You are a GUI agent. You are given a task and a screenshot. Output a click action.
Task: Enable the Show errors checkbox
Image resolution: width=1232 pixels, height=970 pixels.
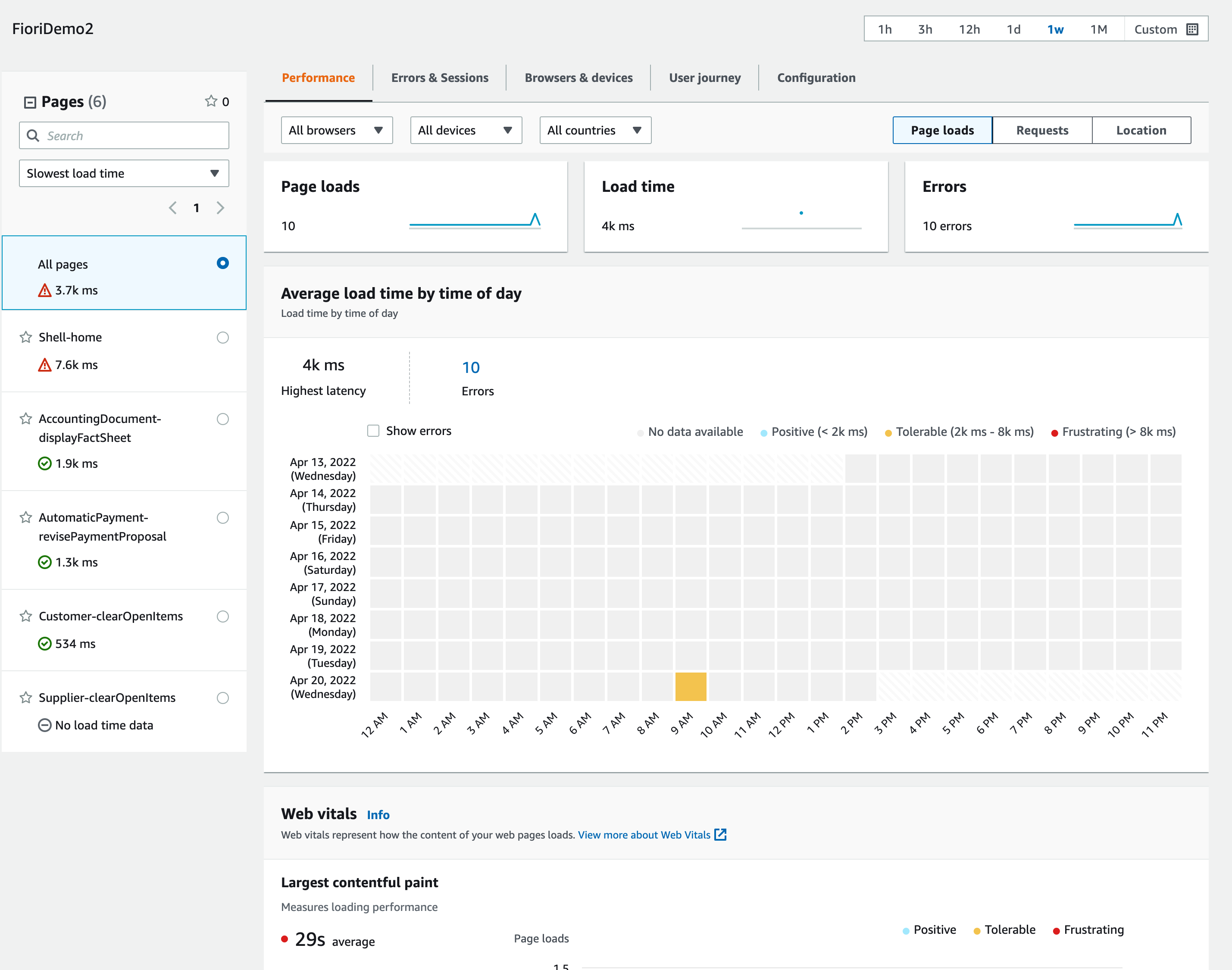(373, 431)
